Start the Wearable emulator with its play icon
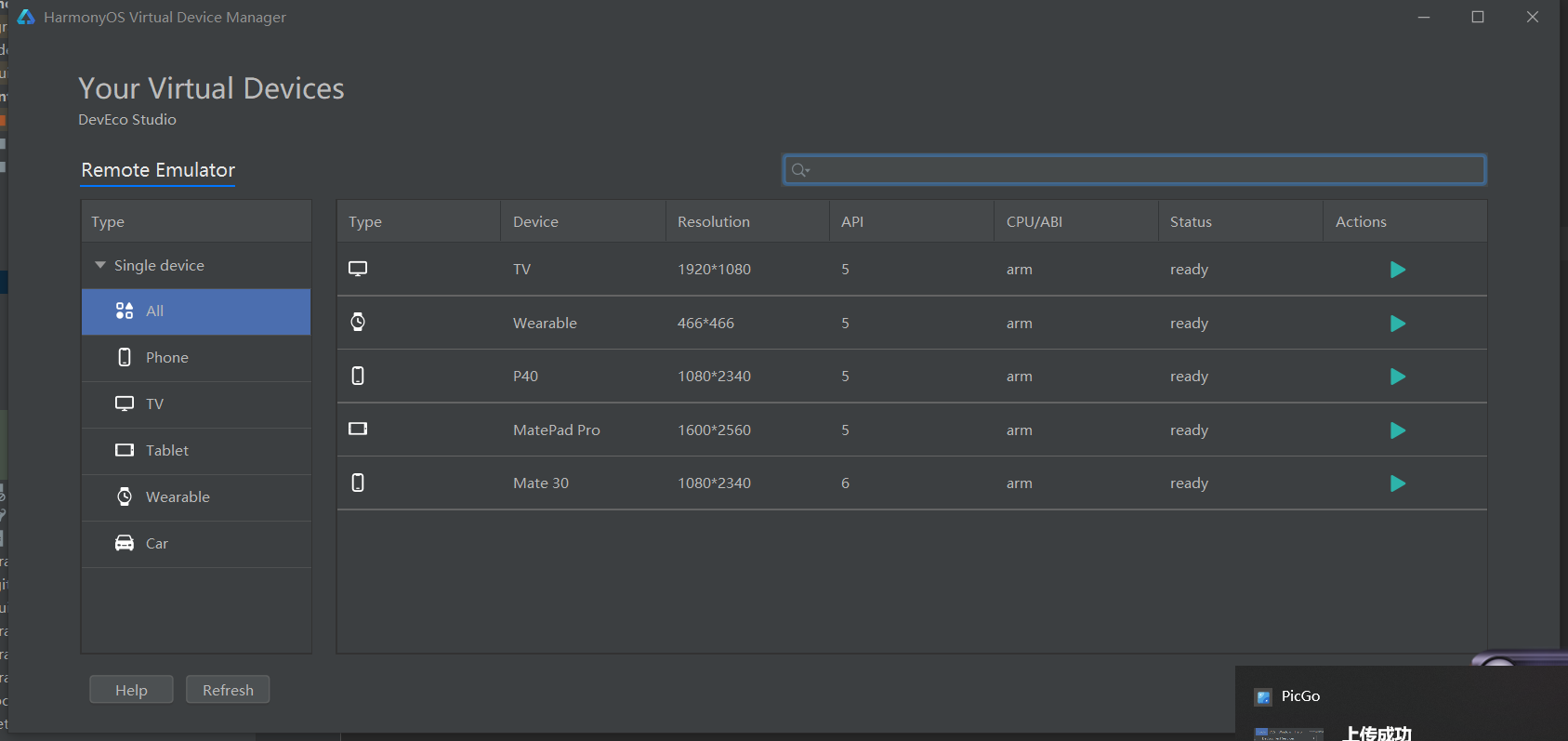The width and height of the screenshot is (1568, 741). click(x=1397, y=324)
